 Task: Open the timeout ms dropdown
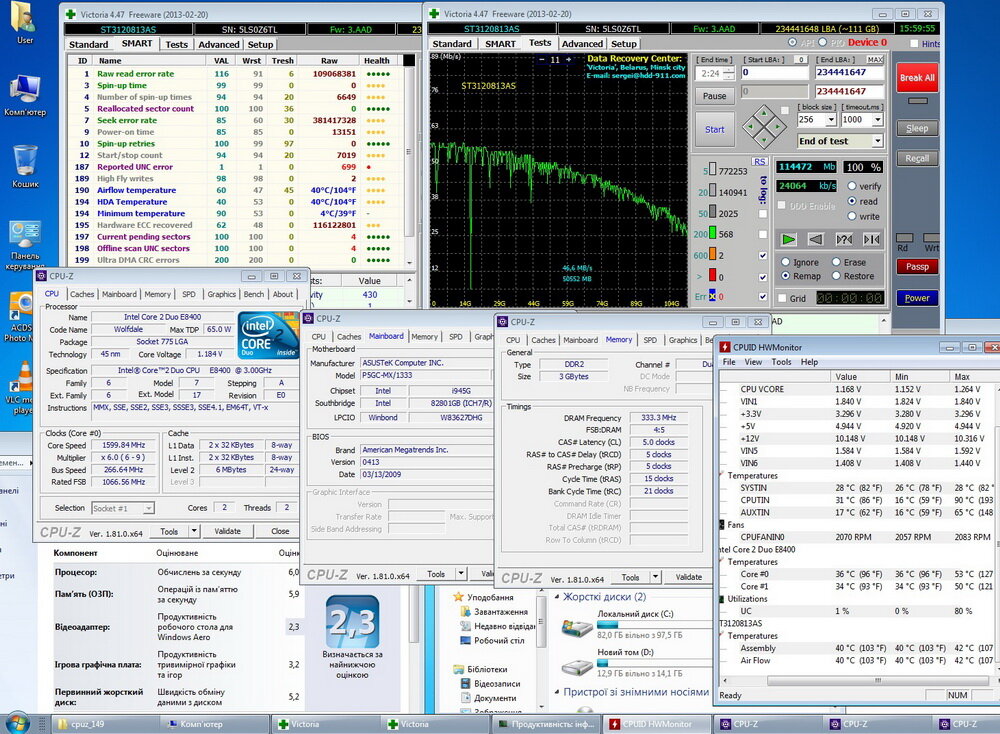point(876,119)
